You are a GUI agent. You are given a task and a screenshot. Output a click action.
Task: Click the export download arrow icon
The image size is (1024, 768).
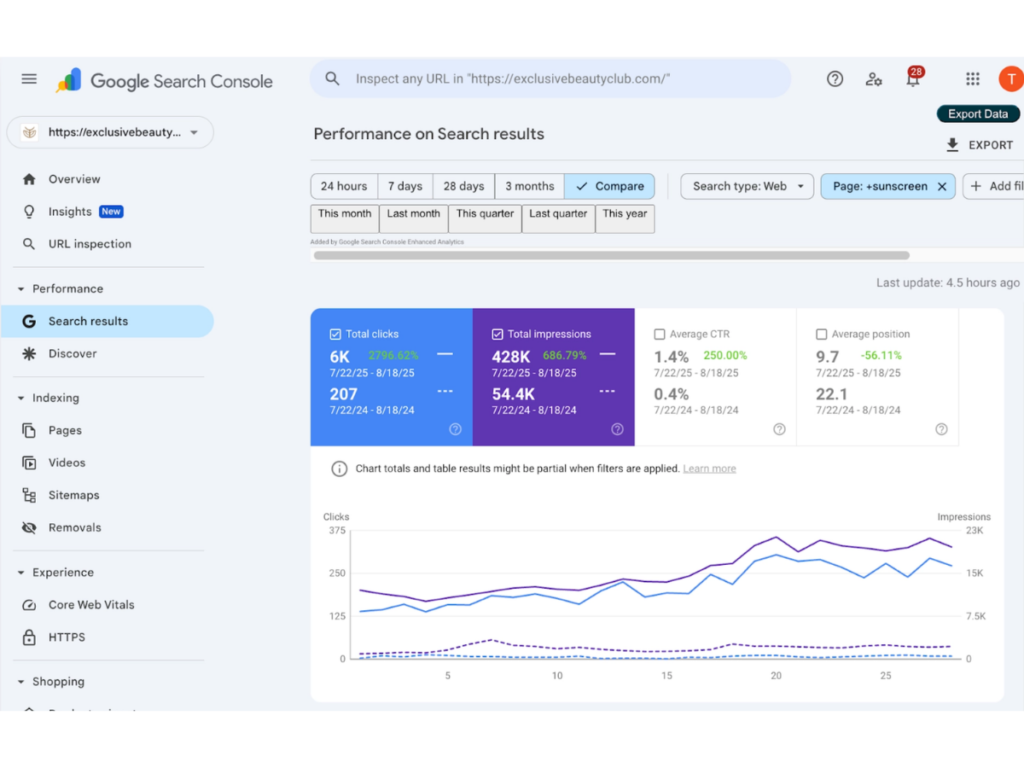[953, 145]
